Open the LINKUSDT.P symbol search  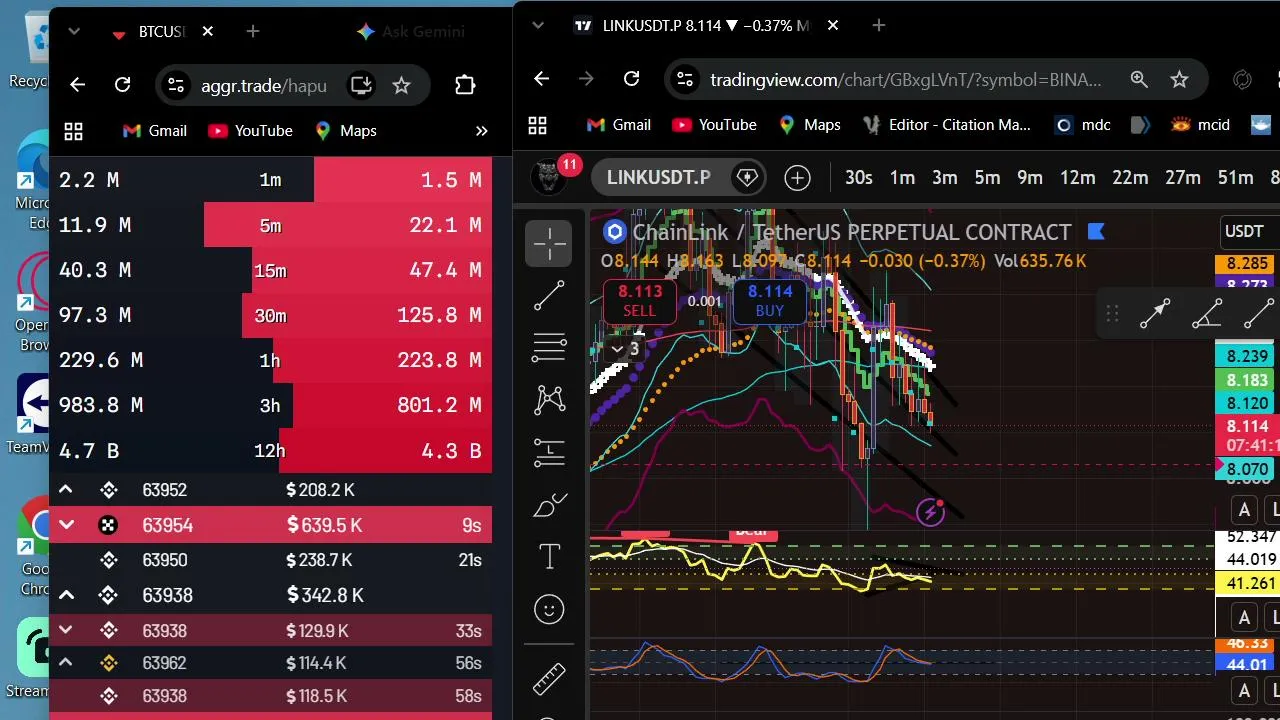click(658, 178)
